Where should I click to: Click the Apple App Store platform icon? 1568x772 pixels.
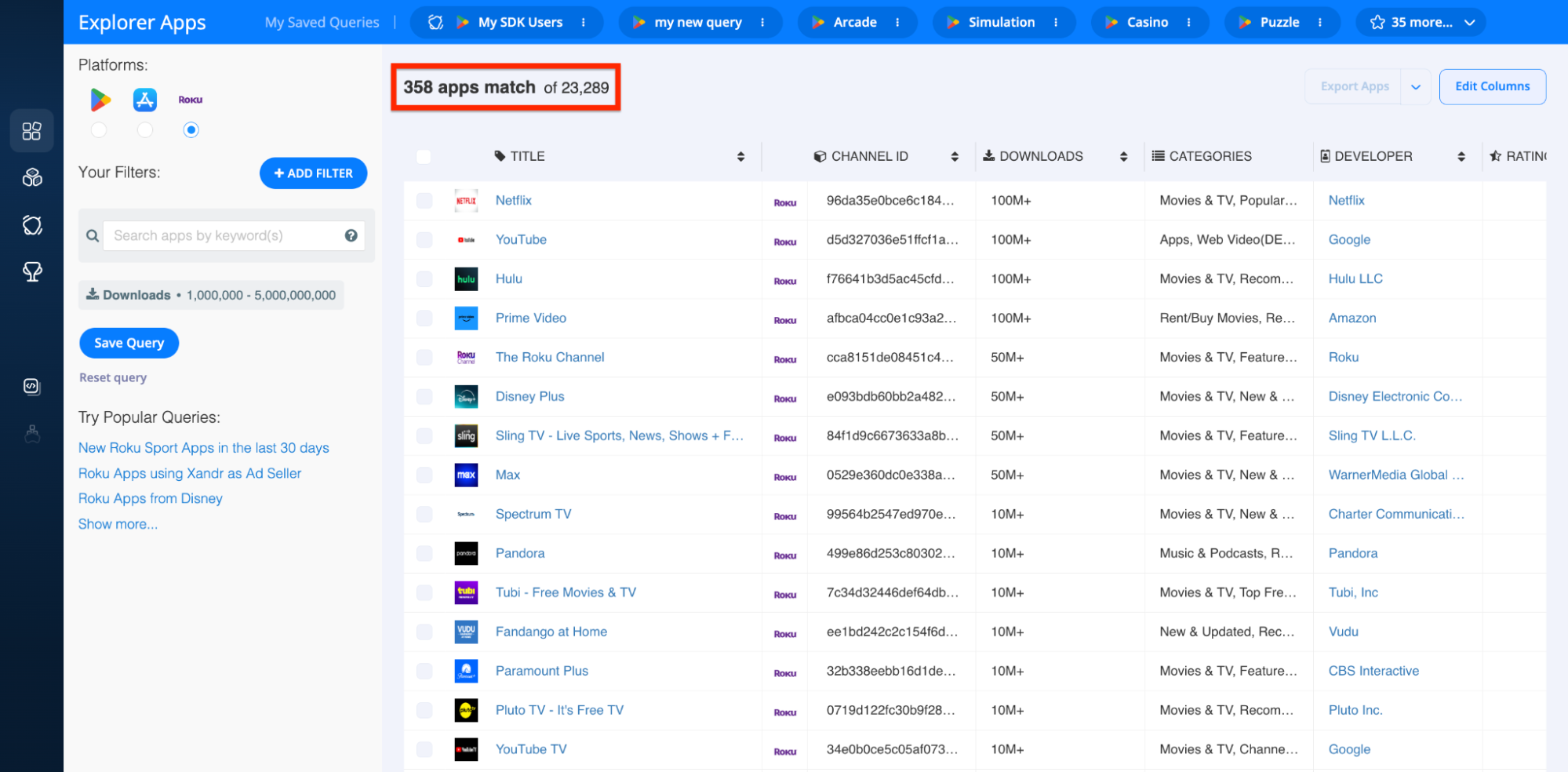[x=145, y=100]
